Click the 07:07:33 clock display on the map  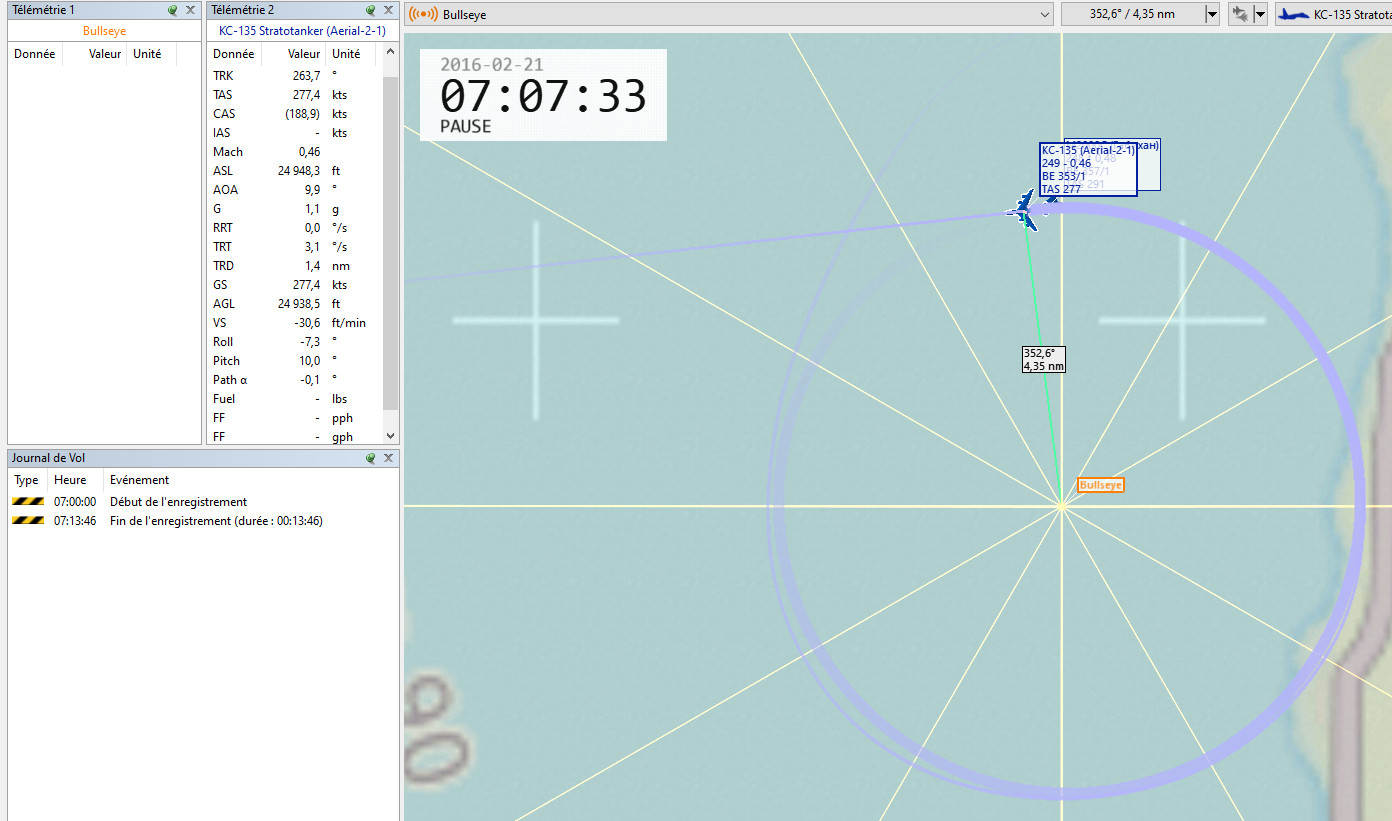pos(543,96)
